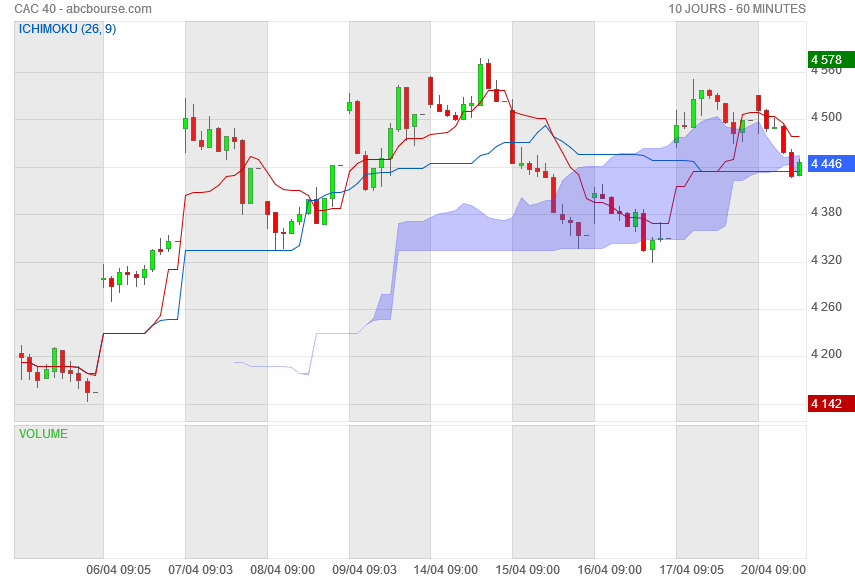Click the blue 4 446 current price tag
Screen dimensions: 855x580
pos(831,164)
